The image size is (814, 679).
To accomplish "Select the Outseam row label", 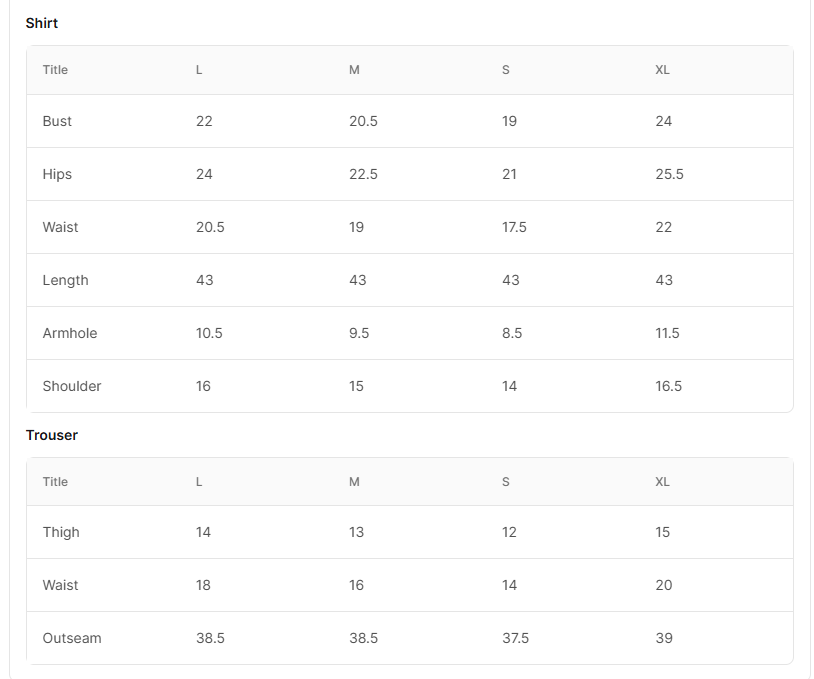I will 72,638.
